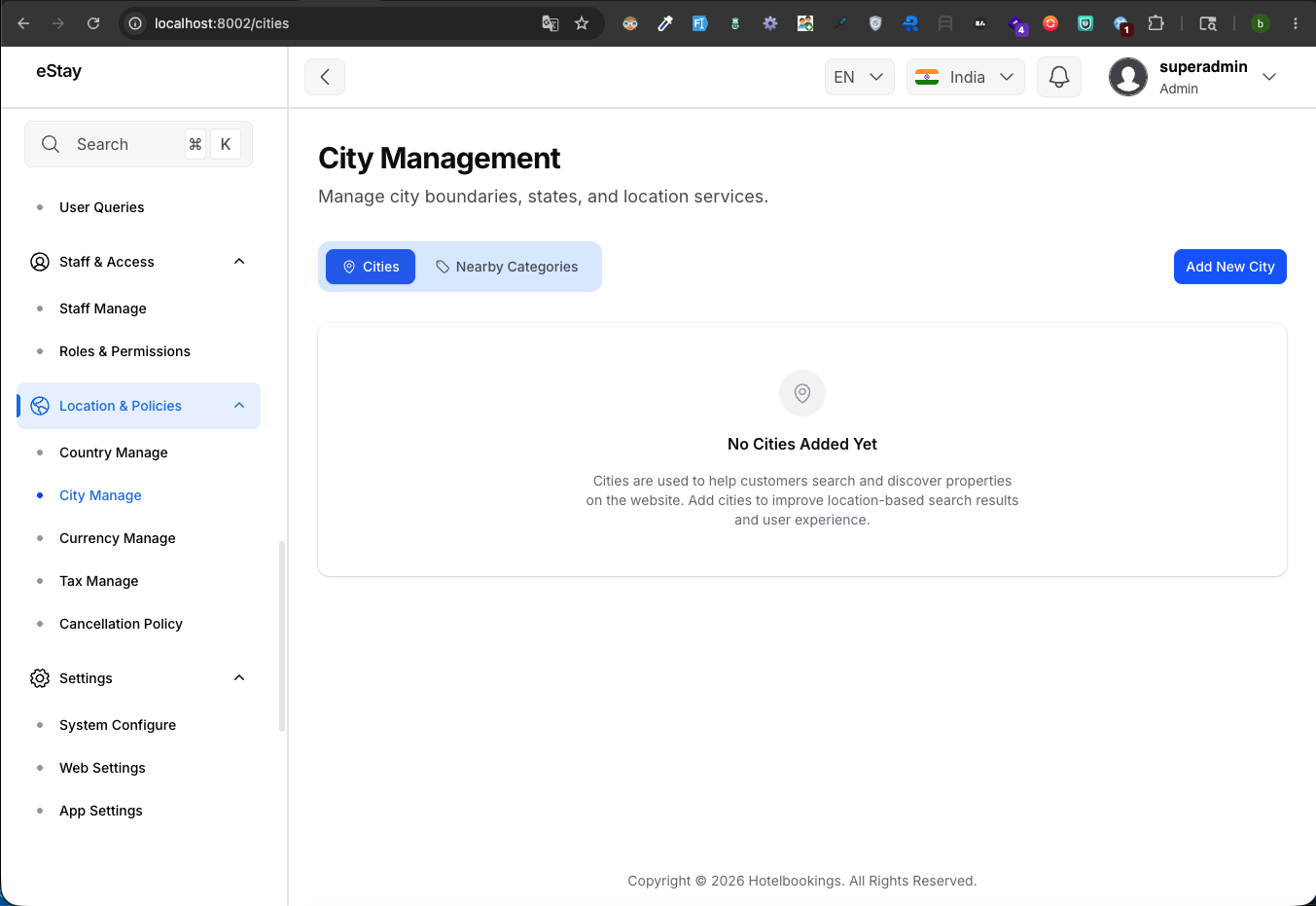Open the green 'b' Chrome profile avatar

tap(1261, 23)
